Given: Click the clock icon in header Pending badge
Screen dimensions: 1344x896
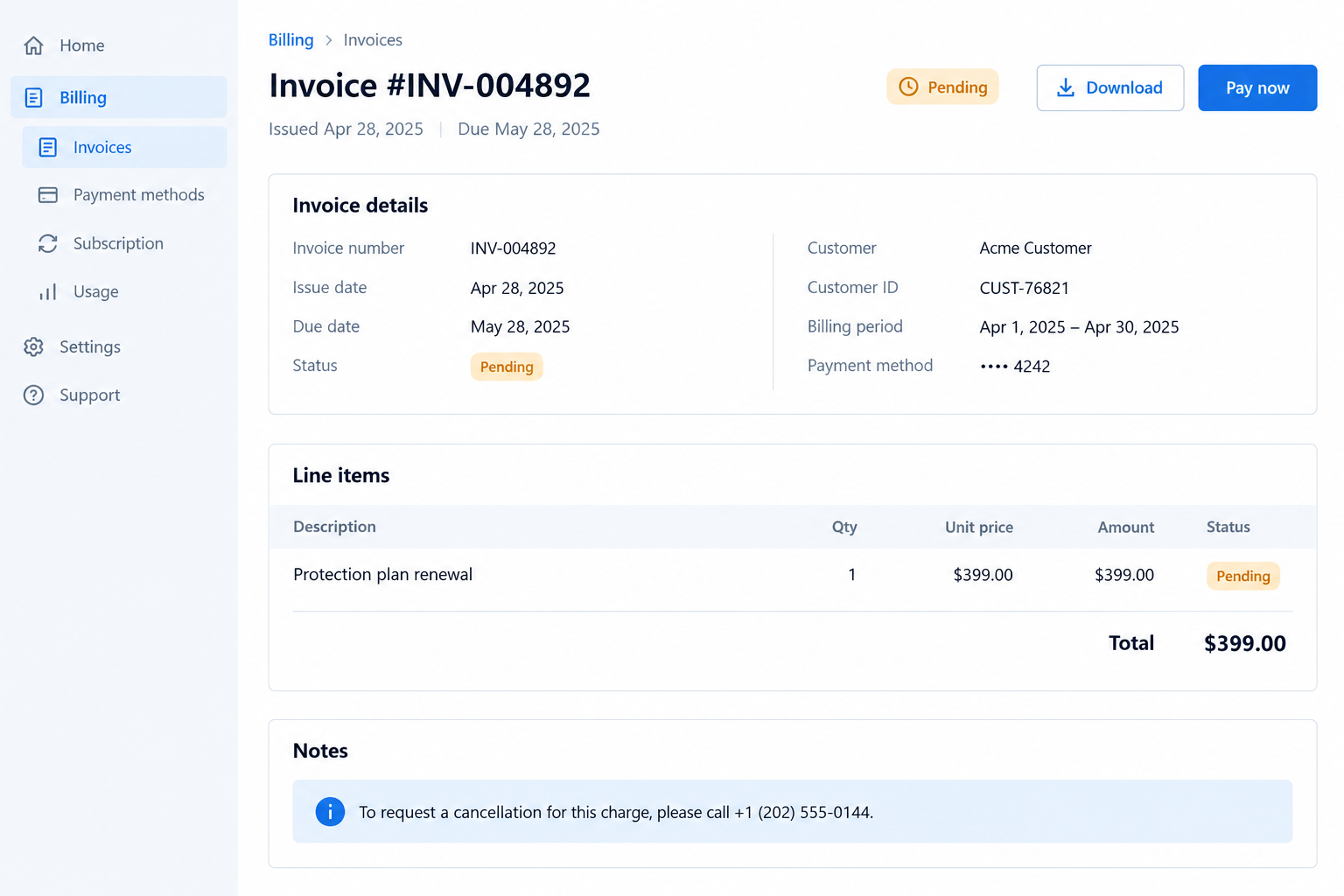Looking at the screenshot, I should coord(909,87).
